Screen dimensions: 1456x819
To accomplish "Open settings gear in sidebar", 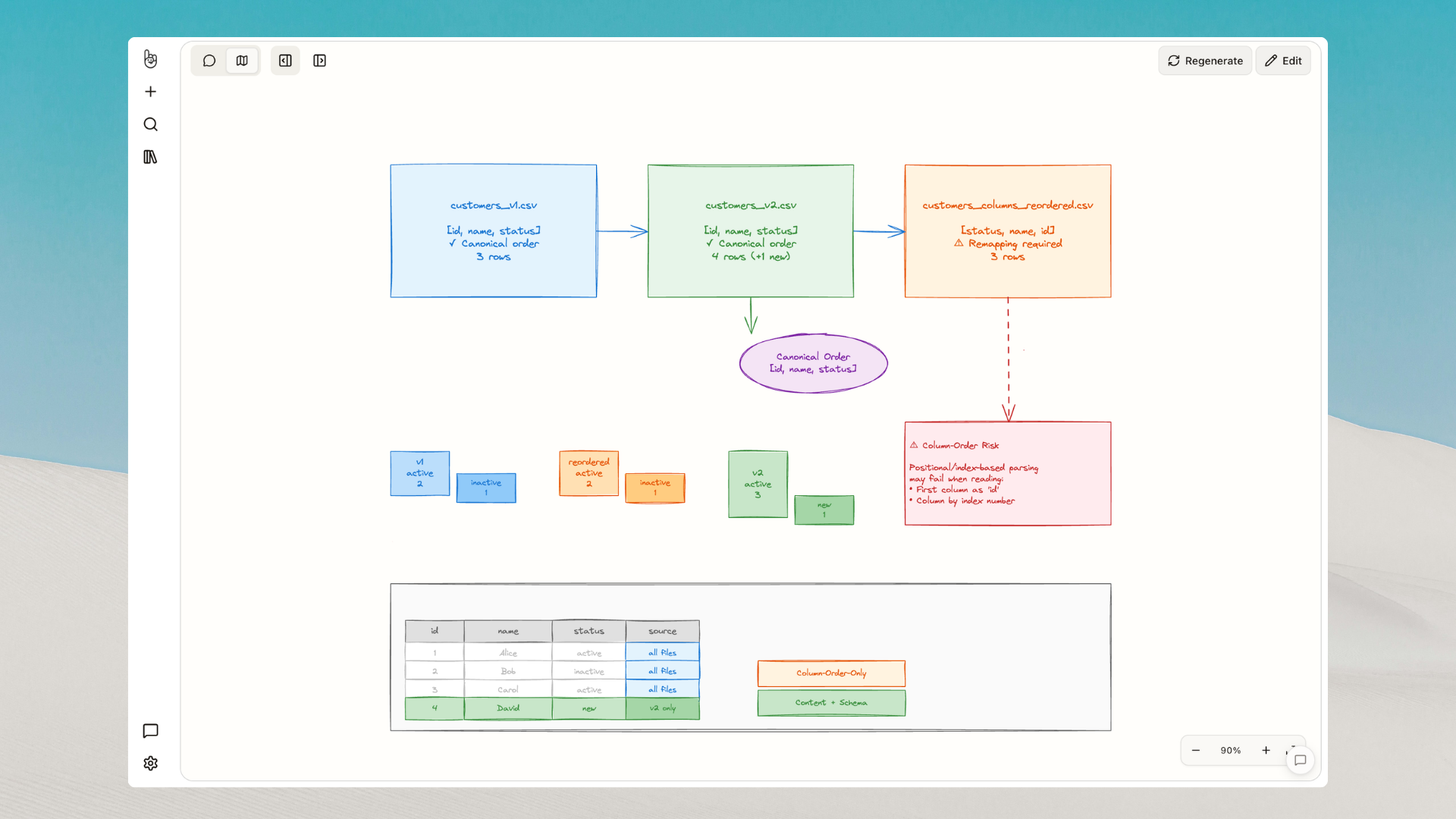I will pyautogui.click(x=150, y=764).
